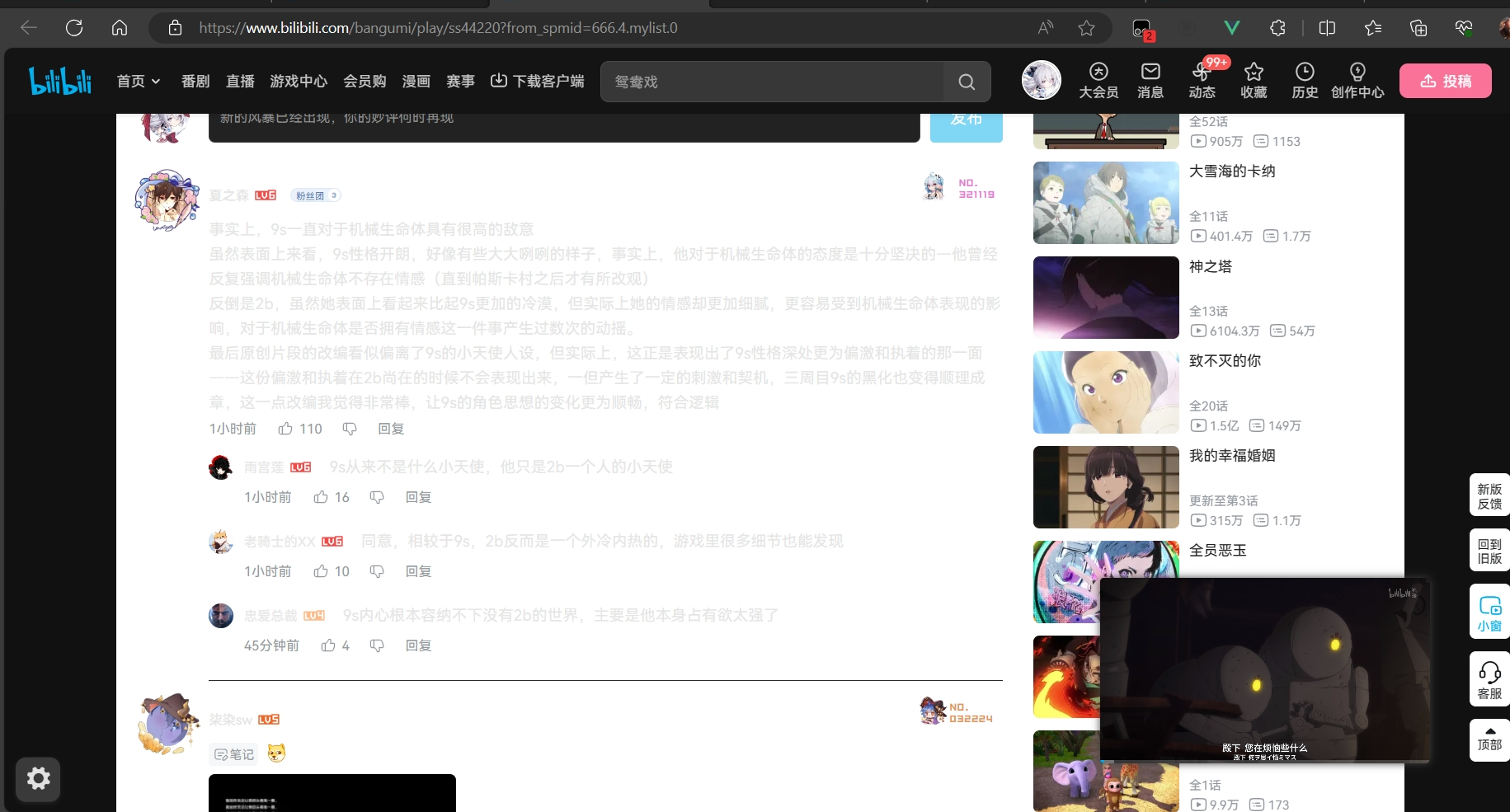Screen dimensions: 1510x812
Task: Click 回复 under 忠爱总裁's comment
Action: [417, 645]
